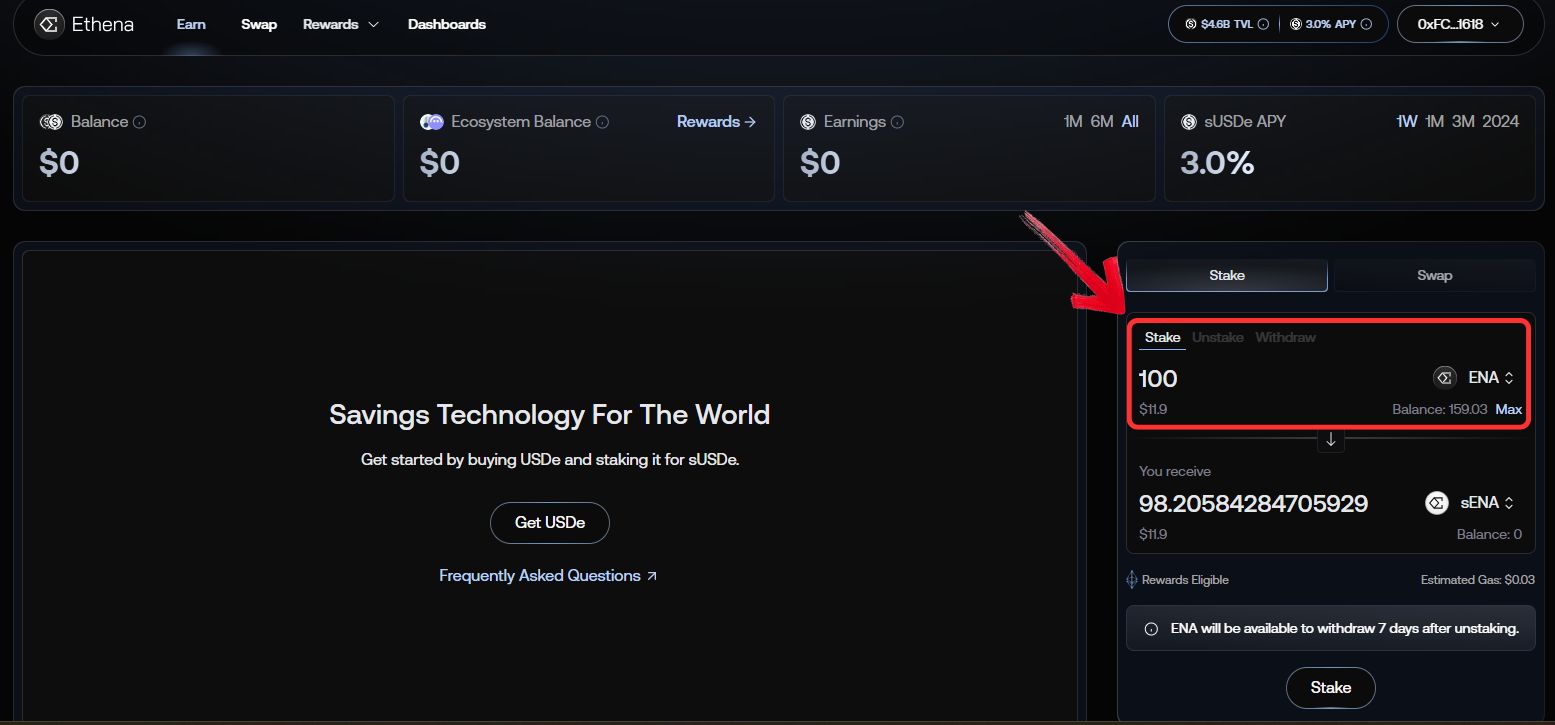
Task: Set Earnings range to 6M
Action: (1102, 122)
